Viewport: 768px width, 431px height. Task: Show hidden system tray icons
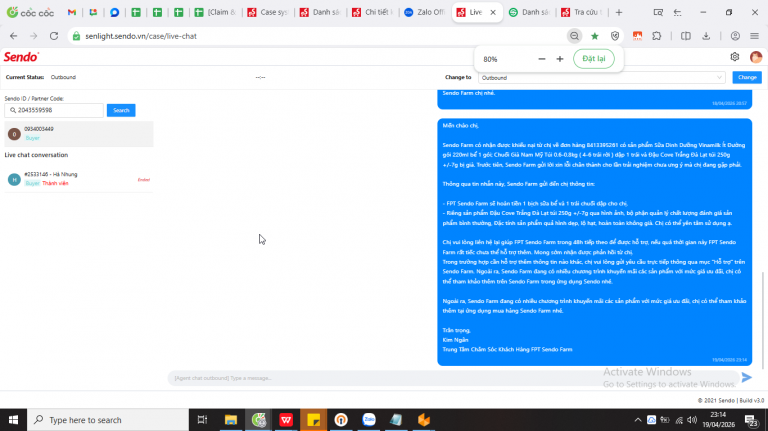[x=638, y=420]
